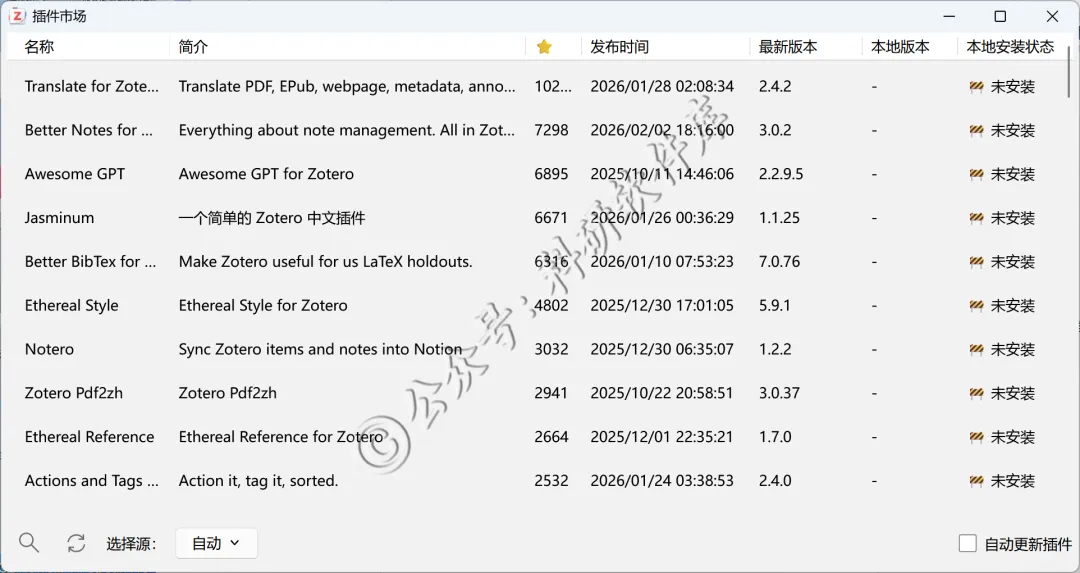
Task: Minimize the 插件市场 window
Action: [949, 16]
